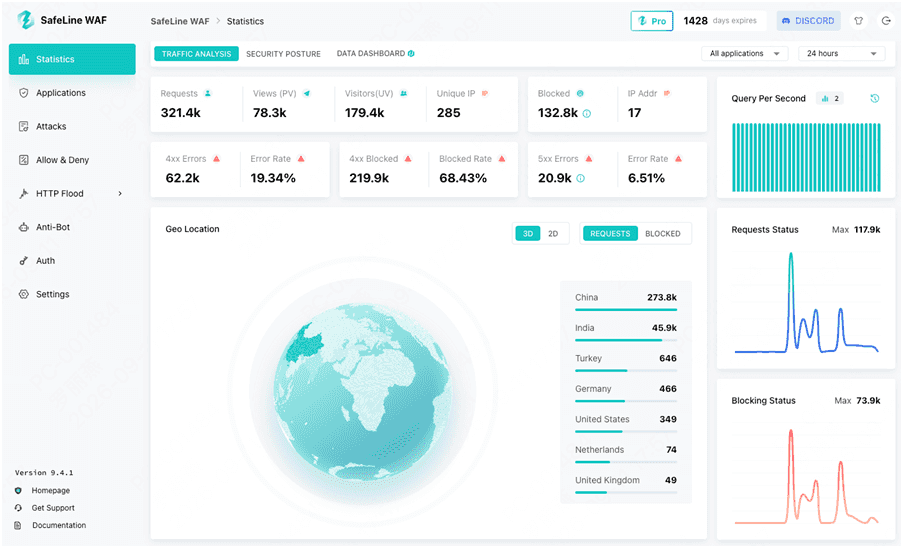Open Attacks via its sidebar icon
903x548 pixels.
pyautogui.click(x=24, y=126)
